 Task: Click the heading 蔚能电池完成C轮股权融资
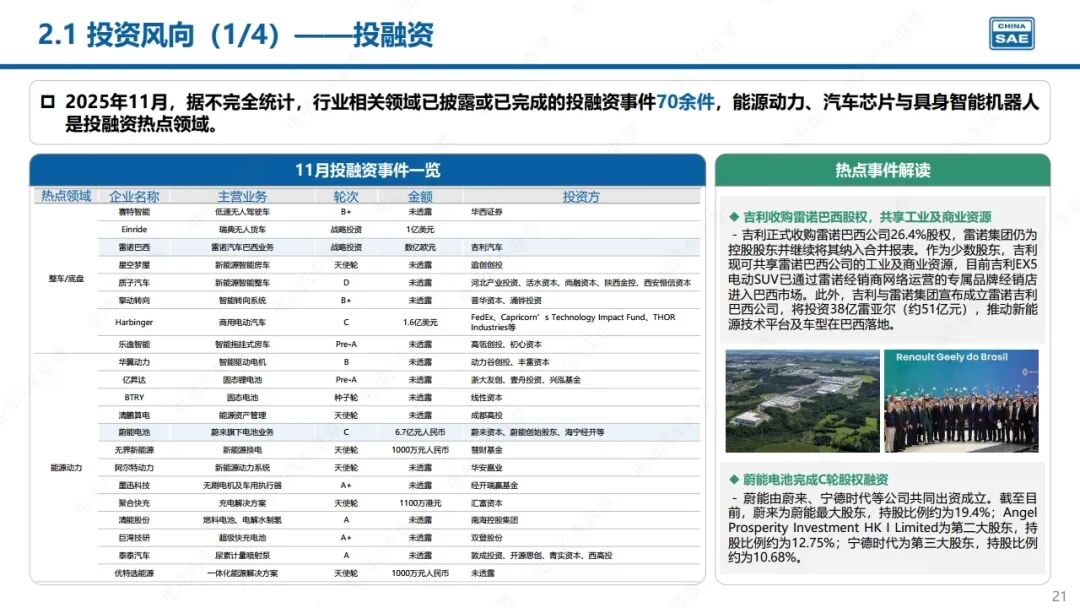(x=816, y=479)
